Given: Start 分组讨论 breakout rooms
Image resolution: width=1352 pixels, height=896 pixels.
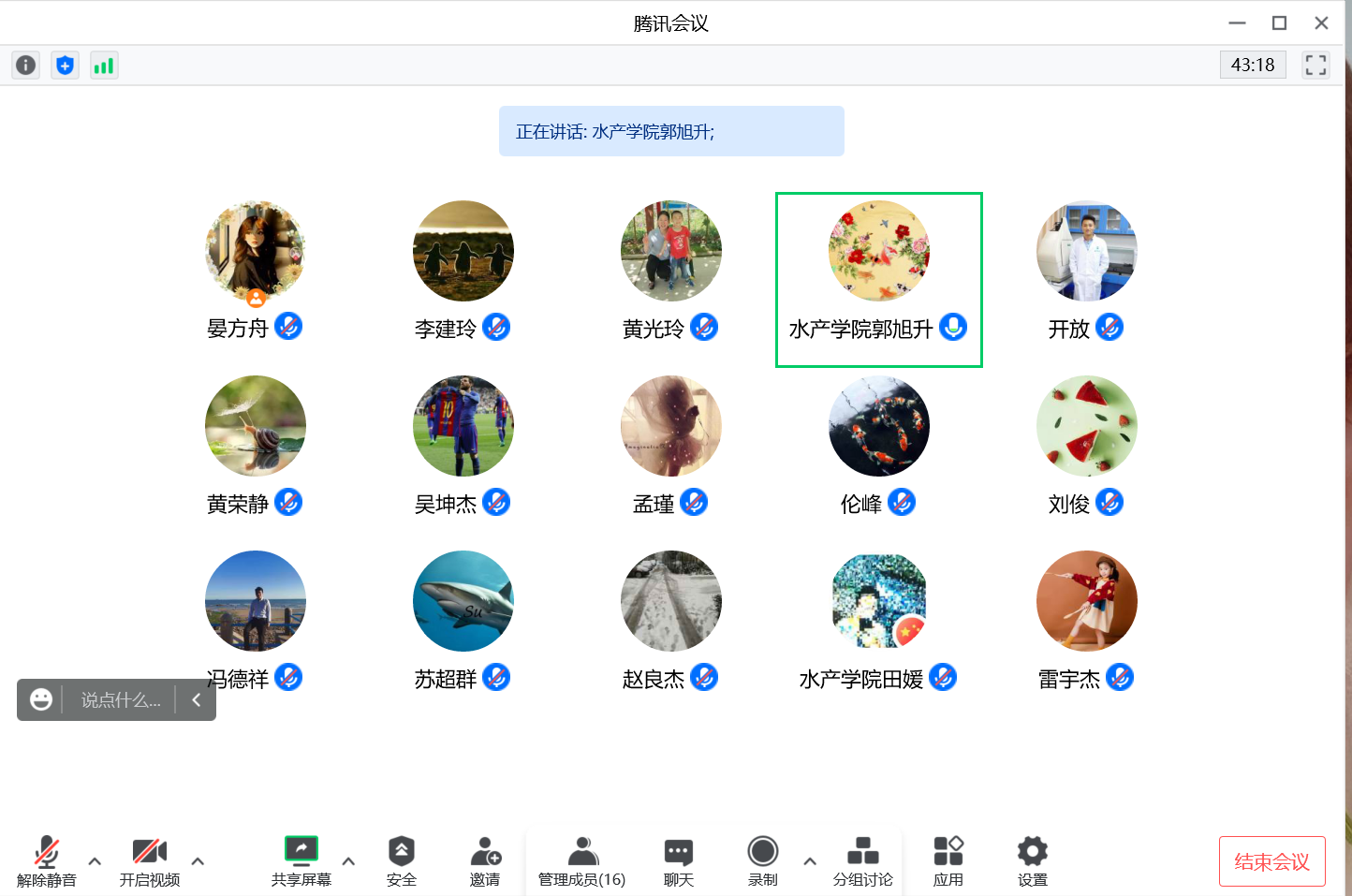Looking at the screenshot, I should click(862, 860).
